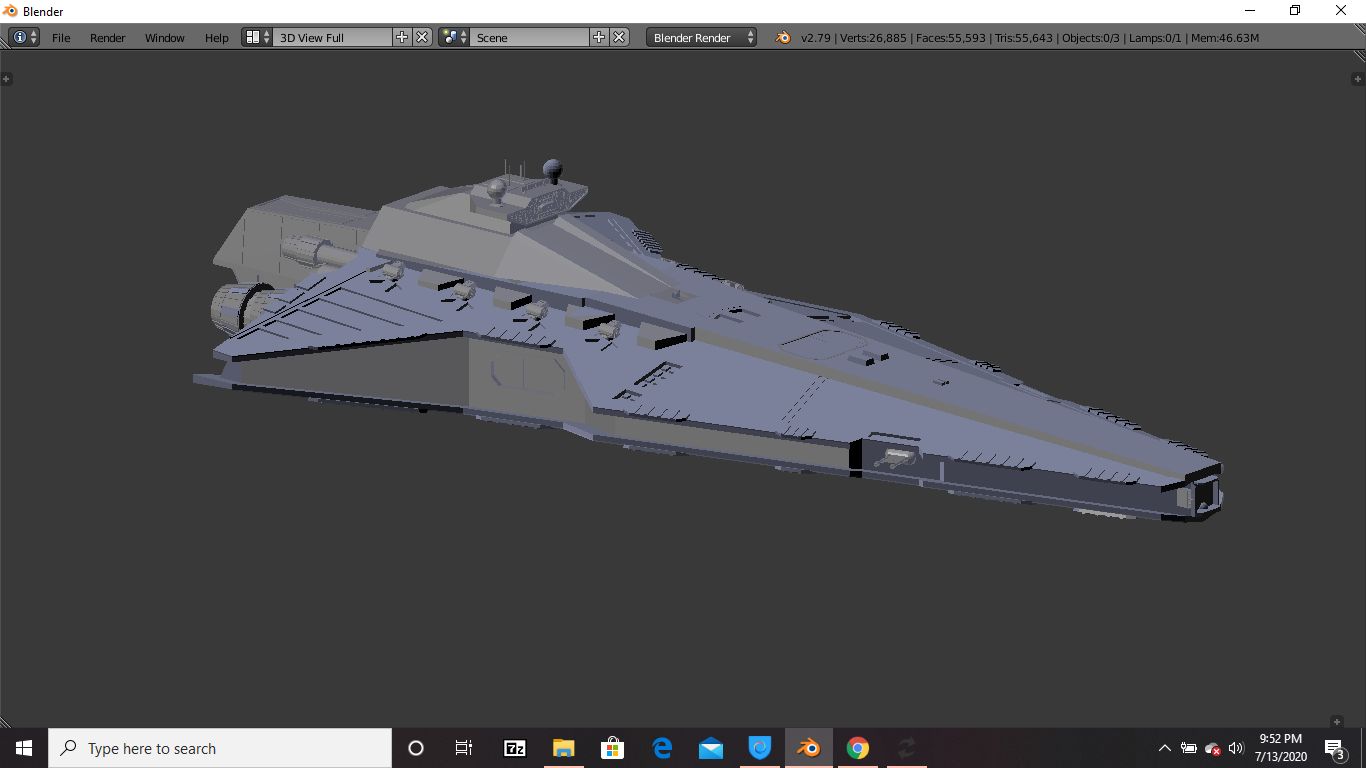Open the Help menu
This screenshot has height=768, width=1366.
[x=216, y=37]
